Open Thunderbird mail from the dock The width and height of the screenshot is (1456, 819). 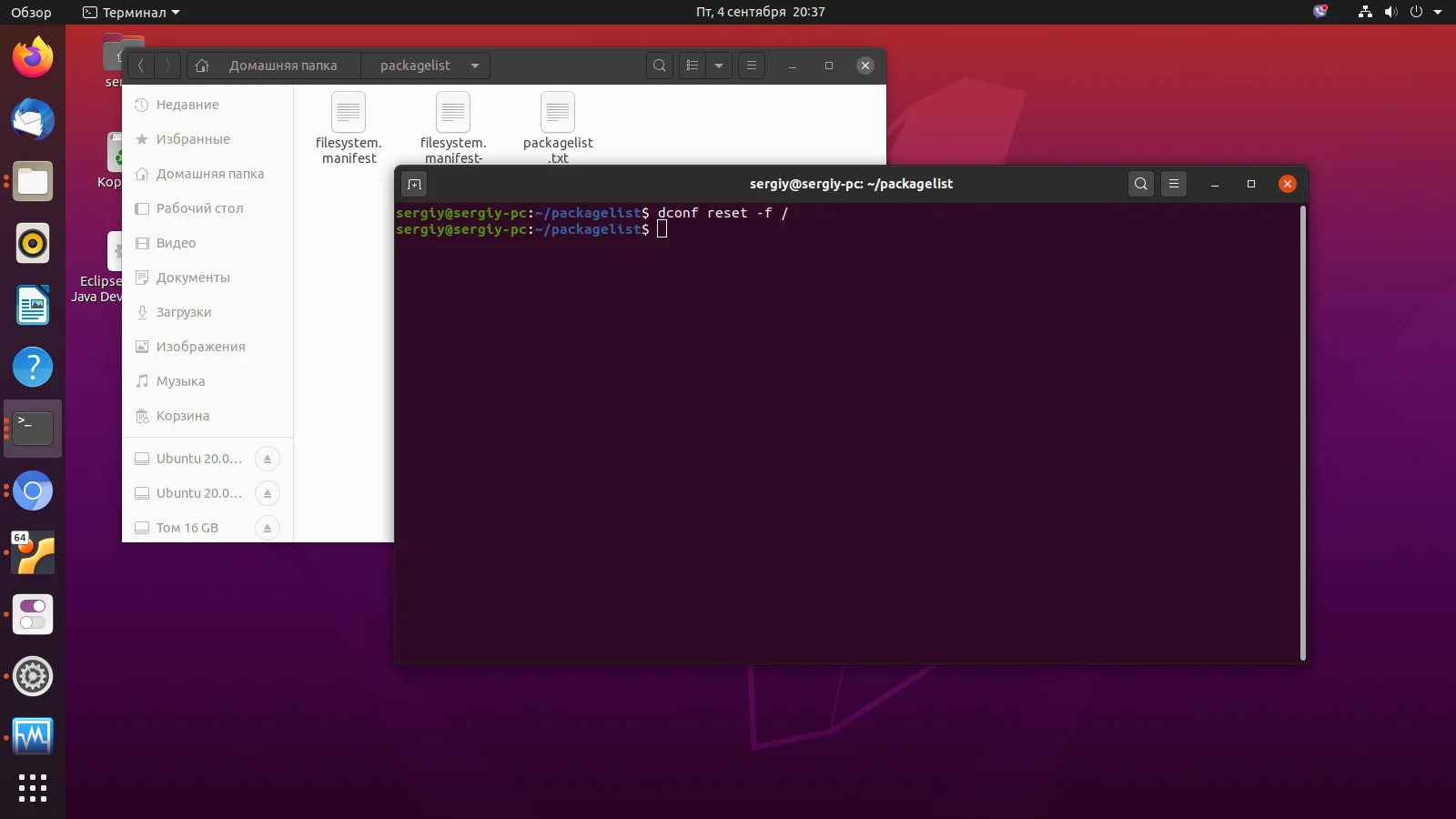pyautogui.click(x=33, y=120)
